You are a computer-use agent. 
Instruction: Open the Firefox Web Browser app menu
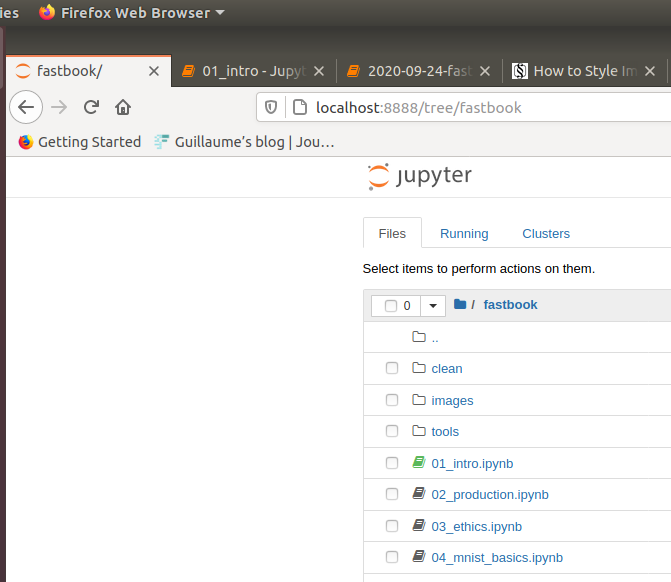(x=130, y=13)
